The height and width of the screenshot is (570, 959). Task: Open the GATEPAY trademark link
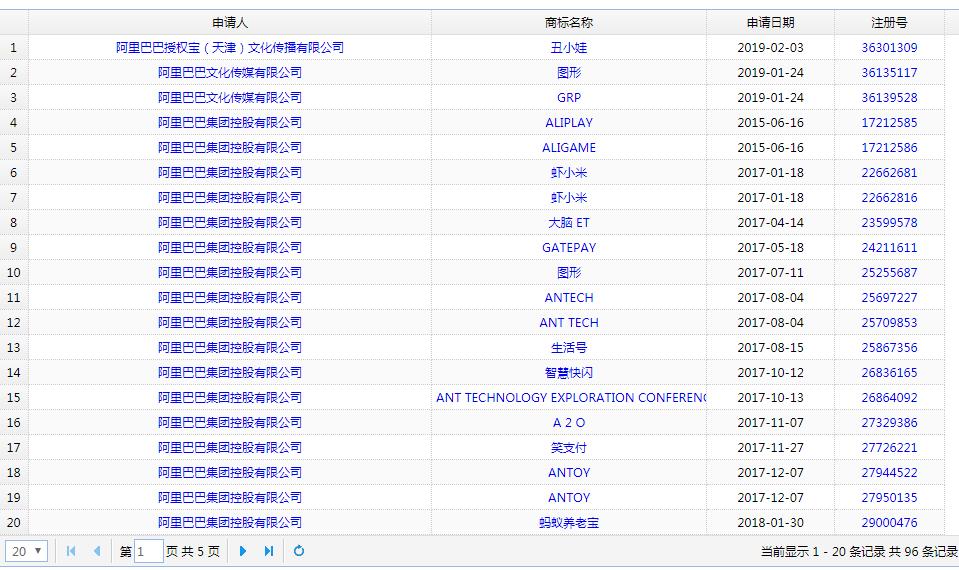pyautogui.click(x=568, y=247)
